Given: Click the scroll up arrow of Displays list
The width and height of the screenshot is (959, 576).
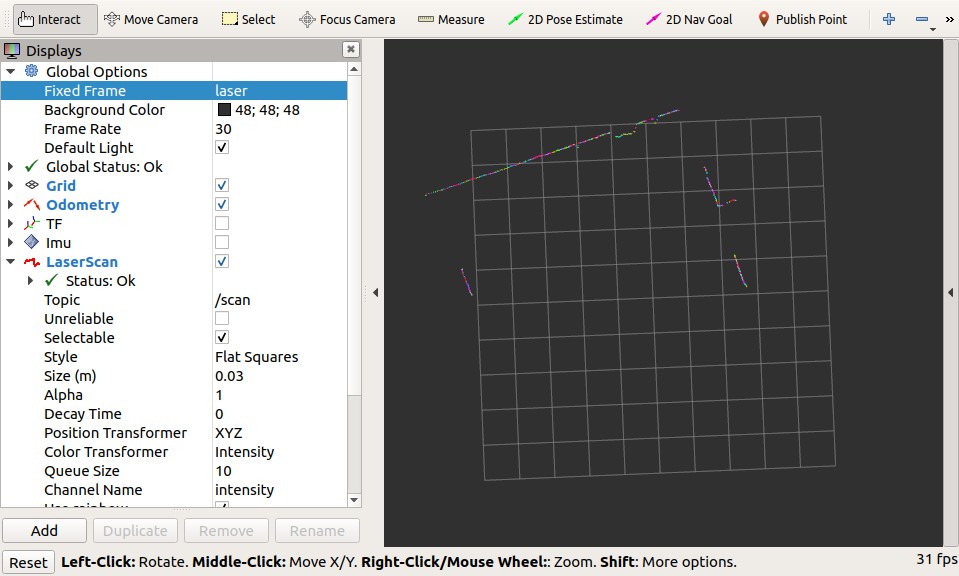Looking at the screenshot, I should [354, 70].
